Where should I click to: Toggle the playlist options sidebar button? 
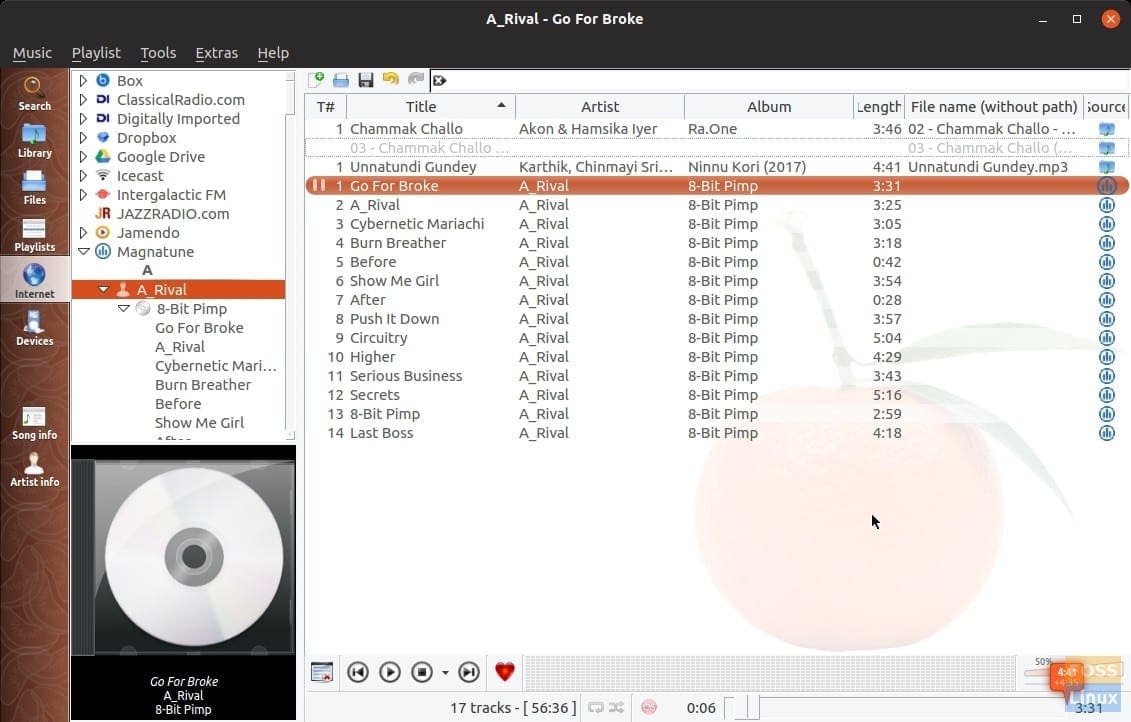[x=321, y=671]
